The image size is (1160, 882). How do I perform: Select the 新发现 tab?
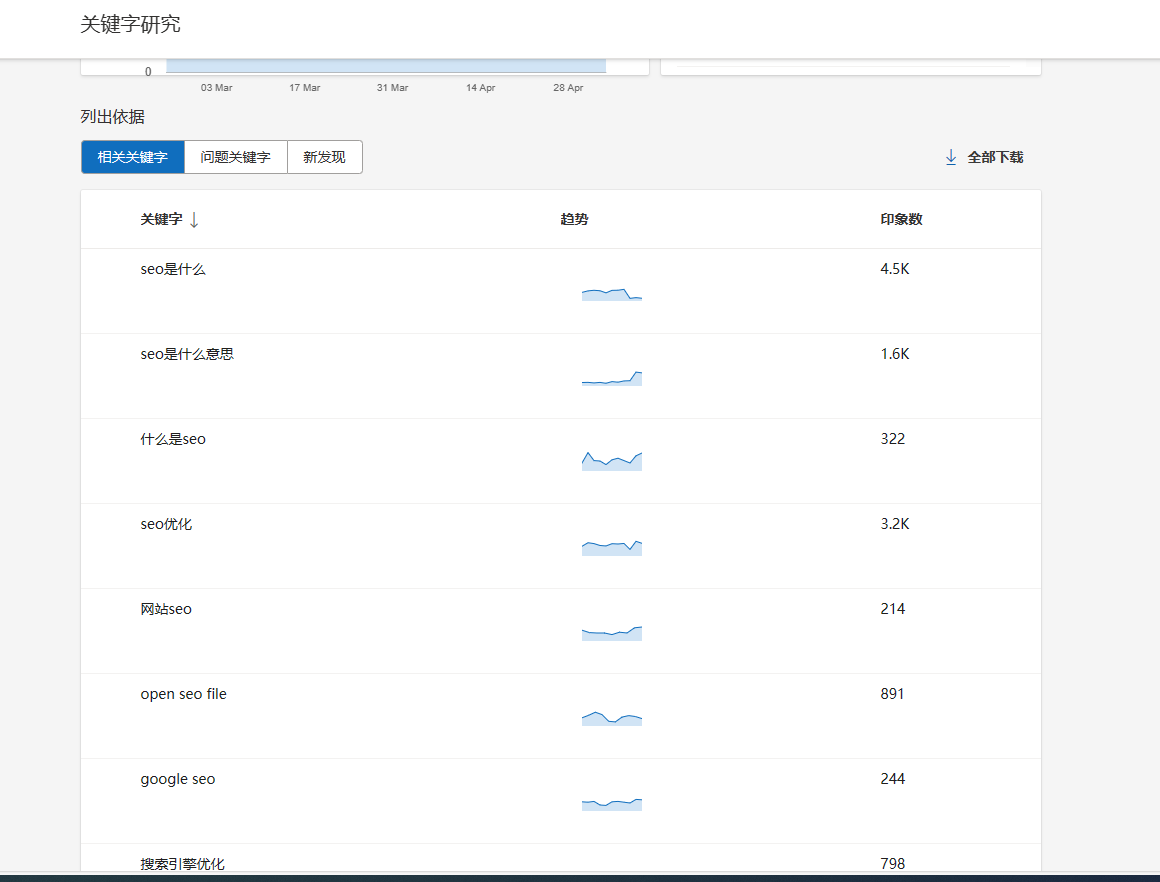(324, 157)
